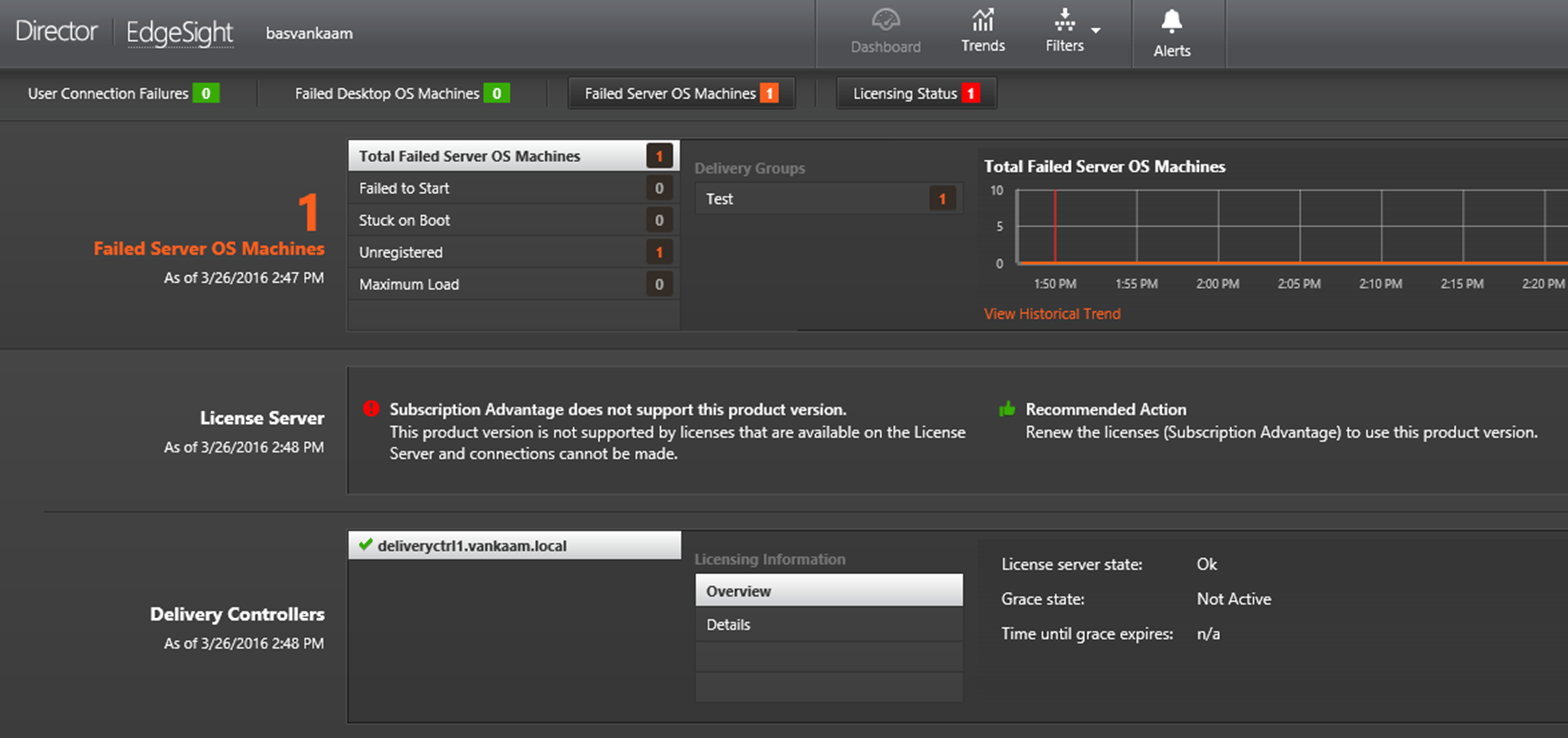The width and height of the screenshot is (1568, 738).
Task: Click the Failed Server OS Machines heading
Action: click(x=209, y=248)
